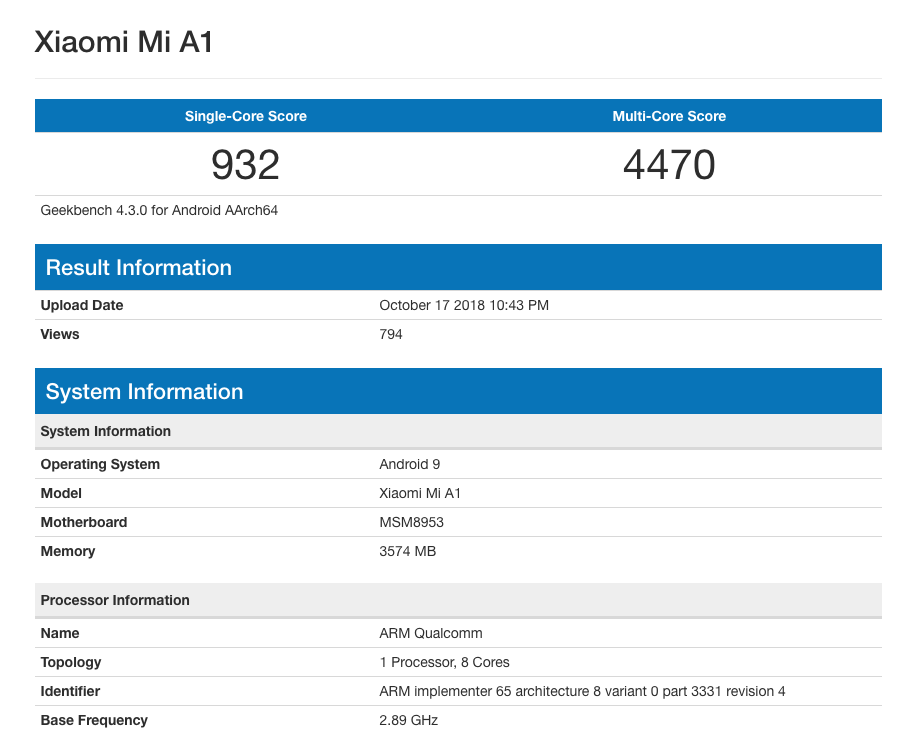Click the Views count 794
Screen dimensions: 912x745
(391, 334)
